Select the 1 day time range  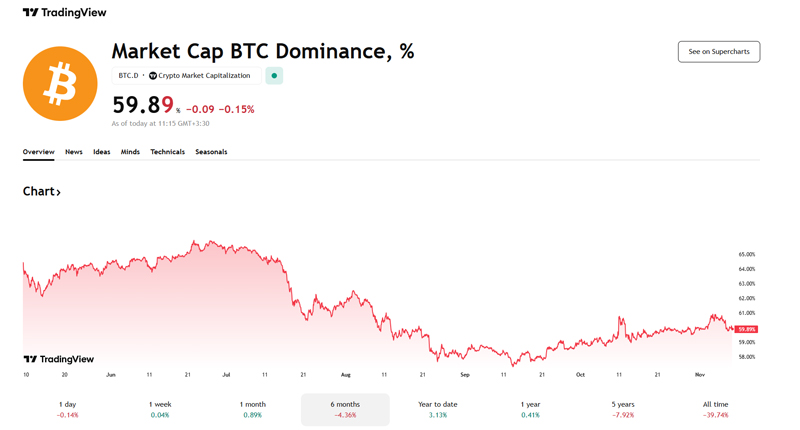(x=68, y=409)
